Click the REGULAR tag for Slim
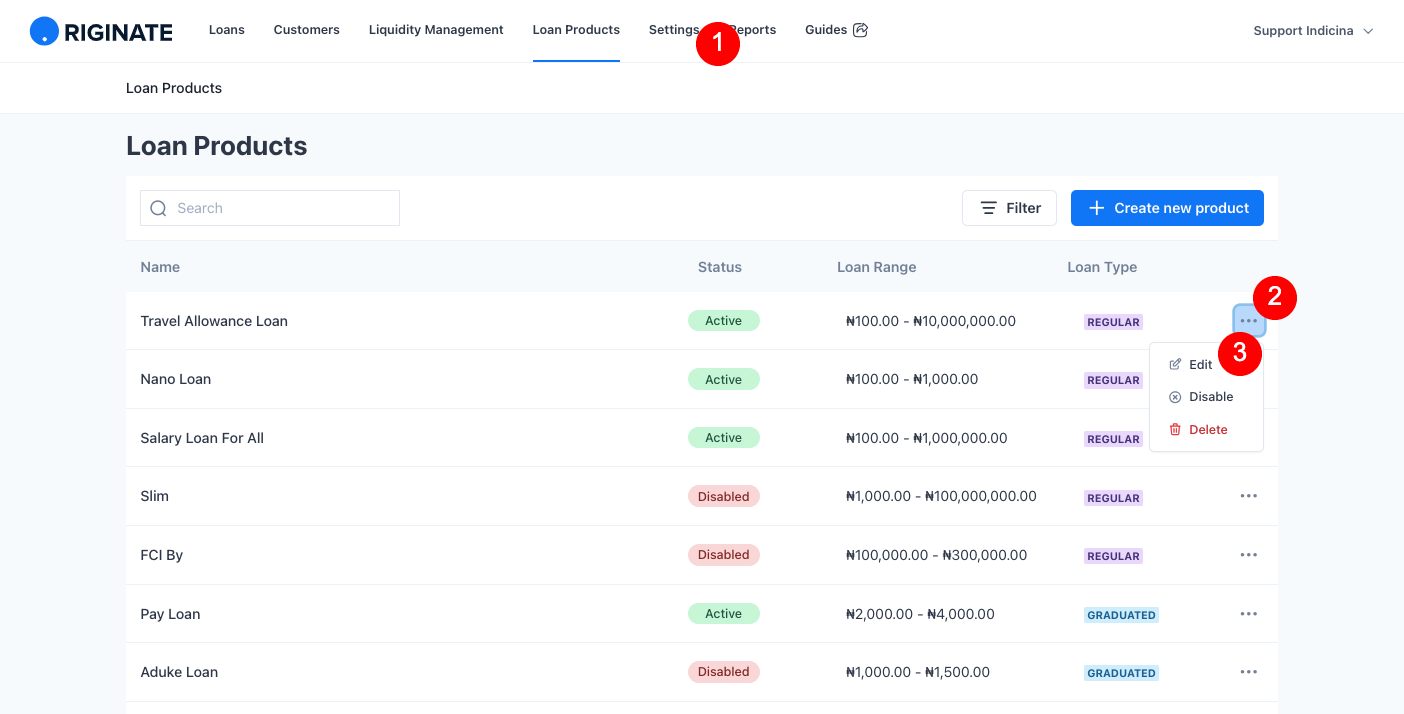The width and height of the screenshot is (1404, 714). tap(1113, 498)
